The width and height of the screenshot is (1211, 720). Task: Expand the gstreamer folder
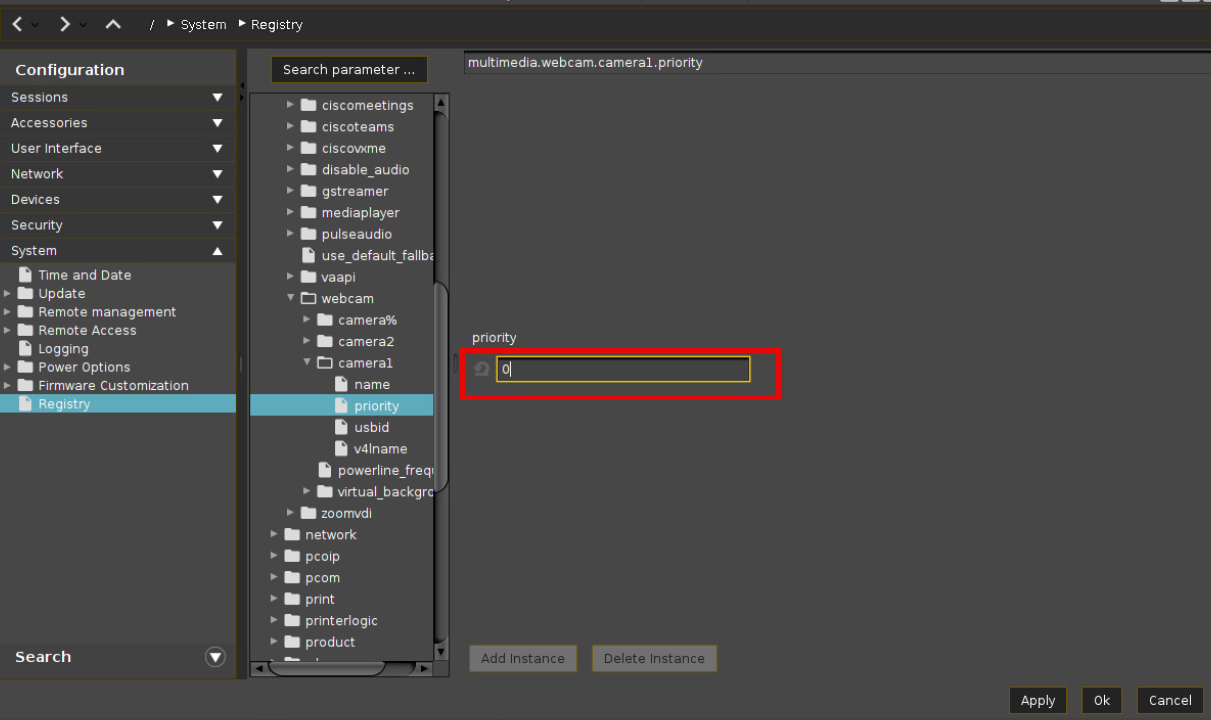tap(291, 191)
